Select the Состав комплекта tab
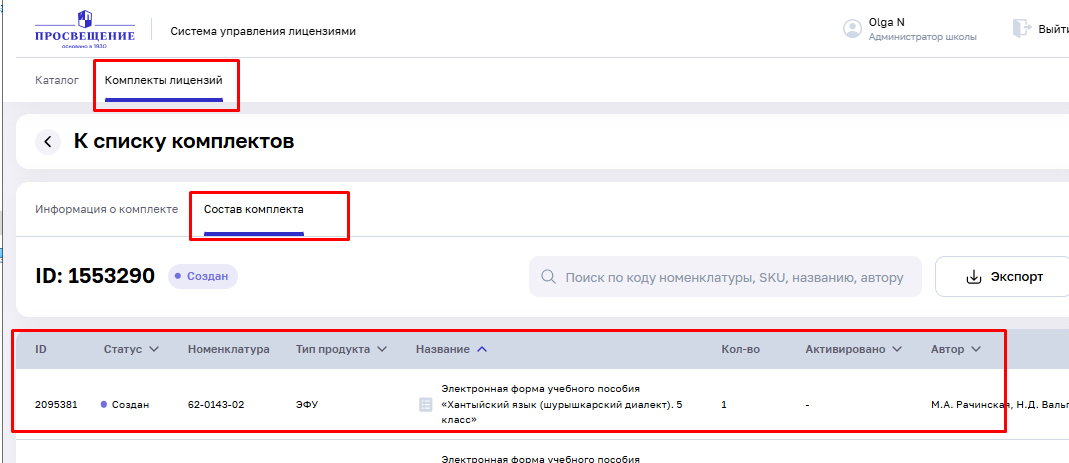 pos(254,210)
